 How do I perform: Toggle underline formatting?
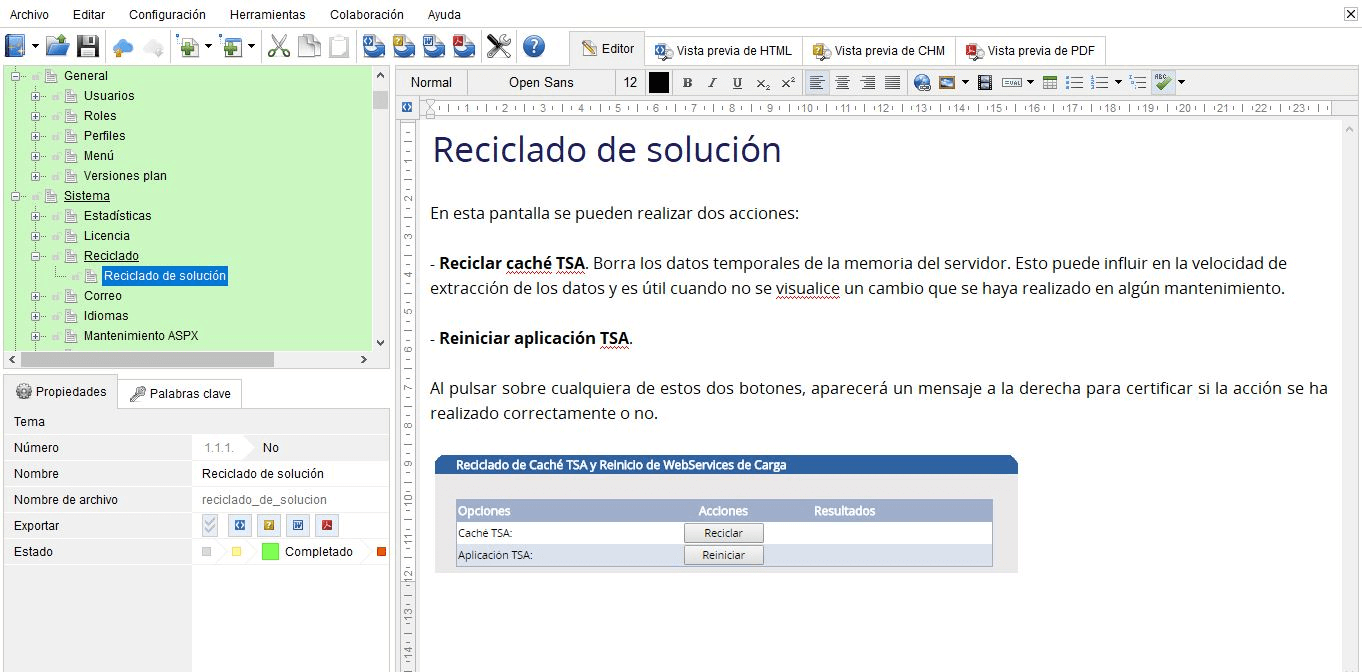pyautogui.click(x=737, y=83)
